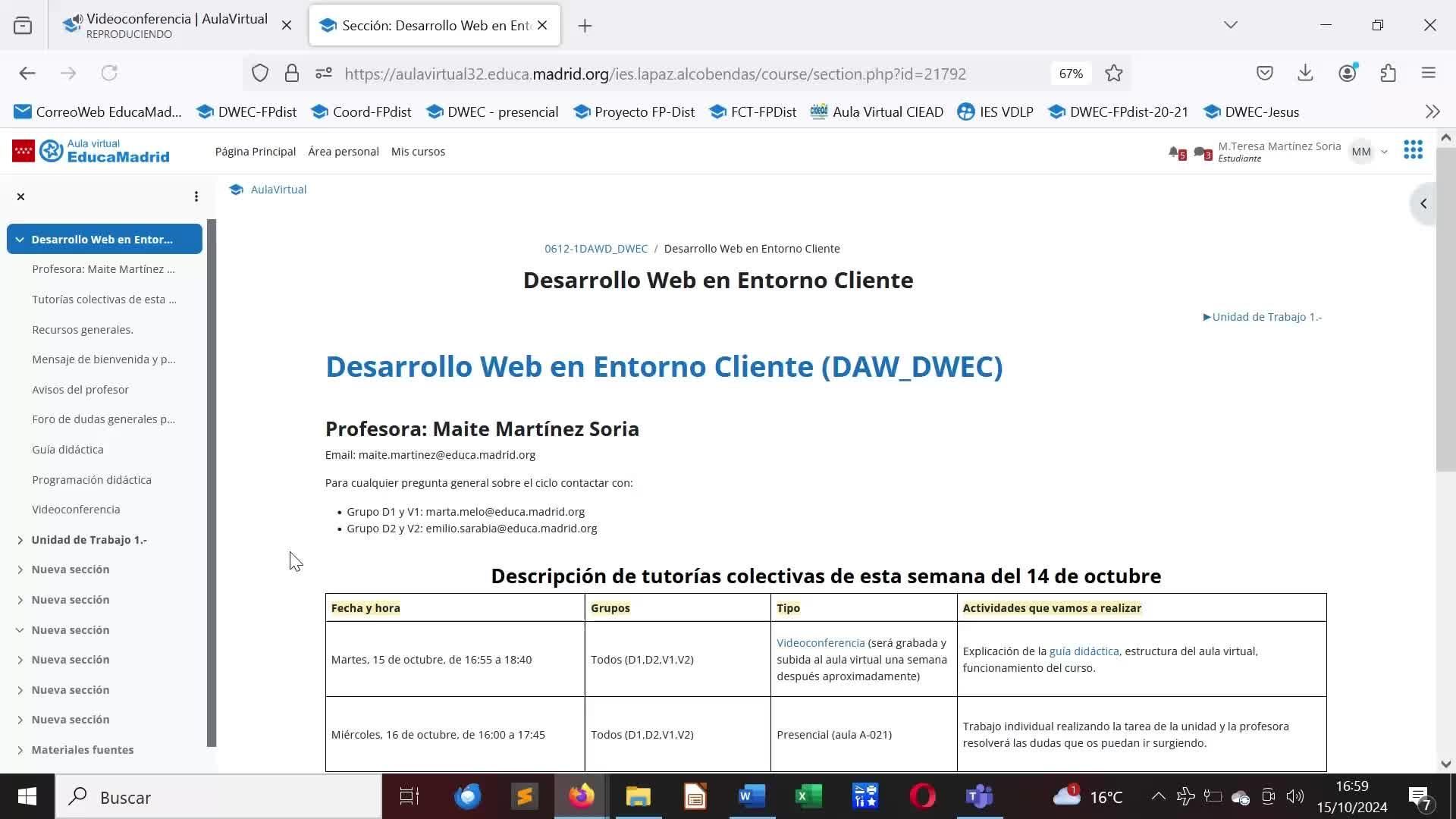Open Firefox hamburger application menu
Screen dimensions: 1456x819
click(1429, 74)
